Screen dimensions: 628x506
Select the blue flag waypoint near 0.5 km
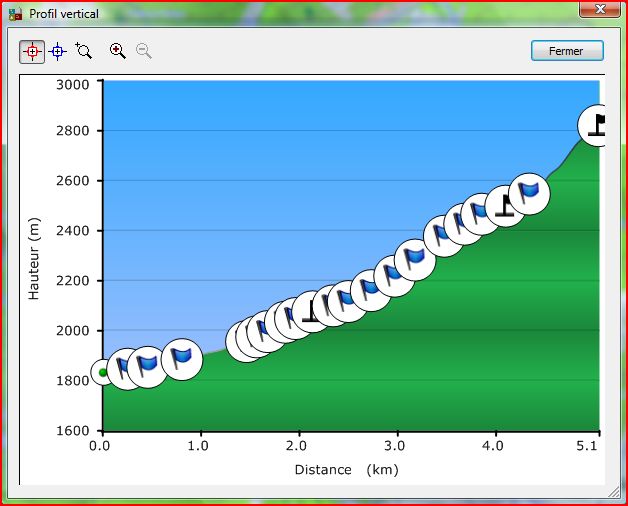coord(148,366)
